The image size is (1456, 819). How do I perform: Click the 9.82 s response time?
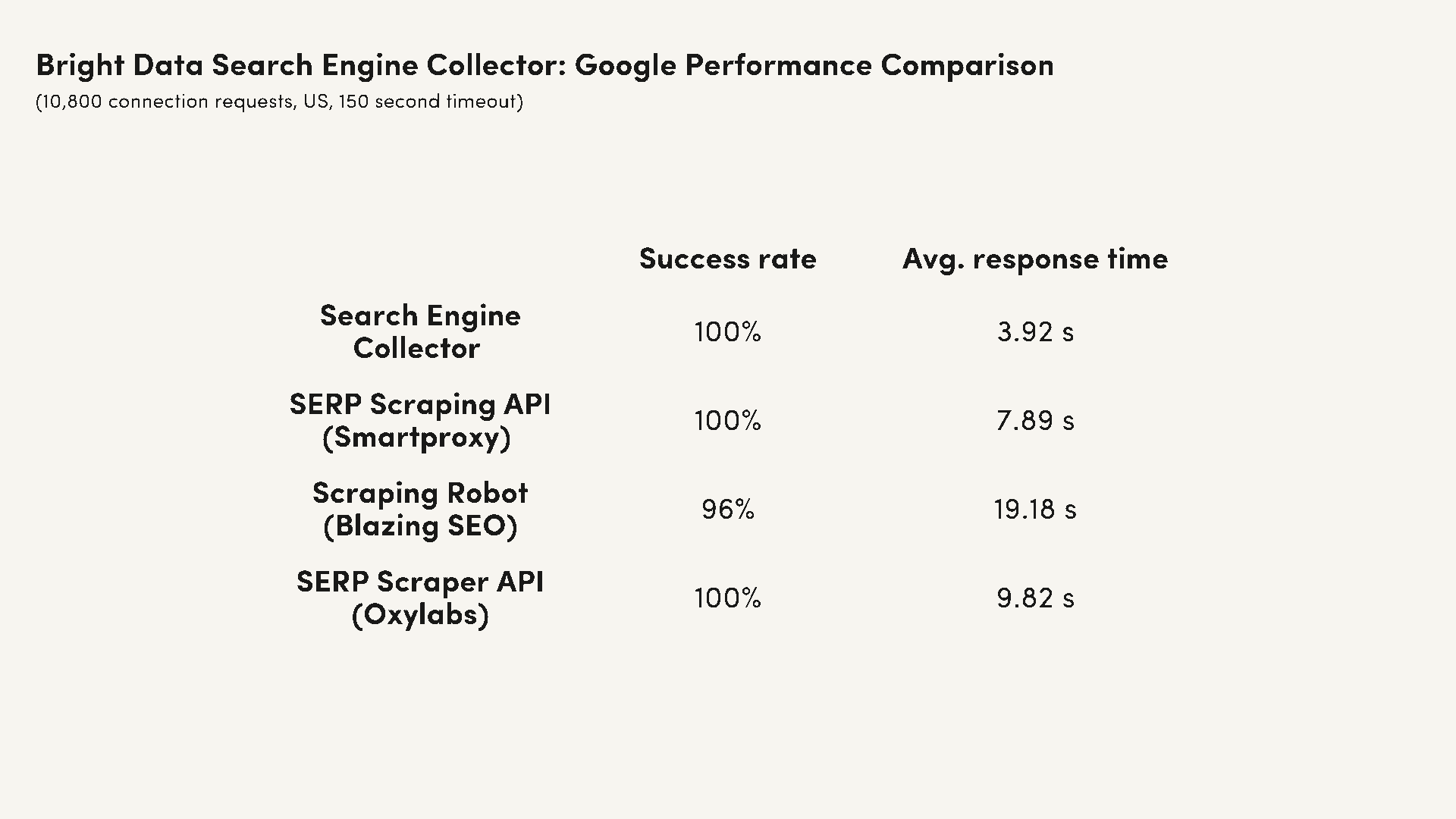pos(1035,598)
